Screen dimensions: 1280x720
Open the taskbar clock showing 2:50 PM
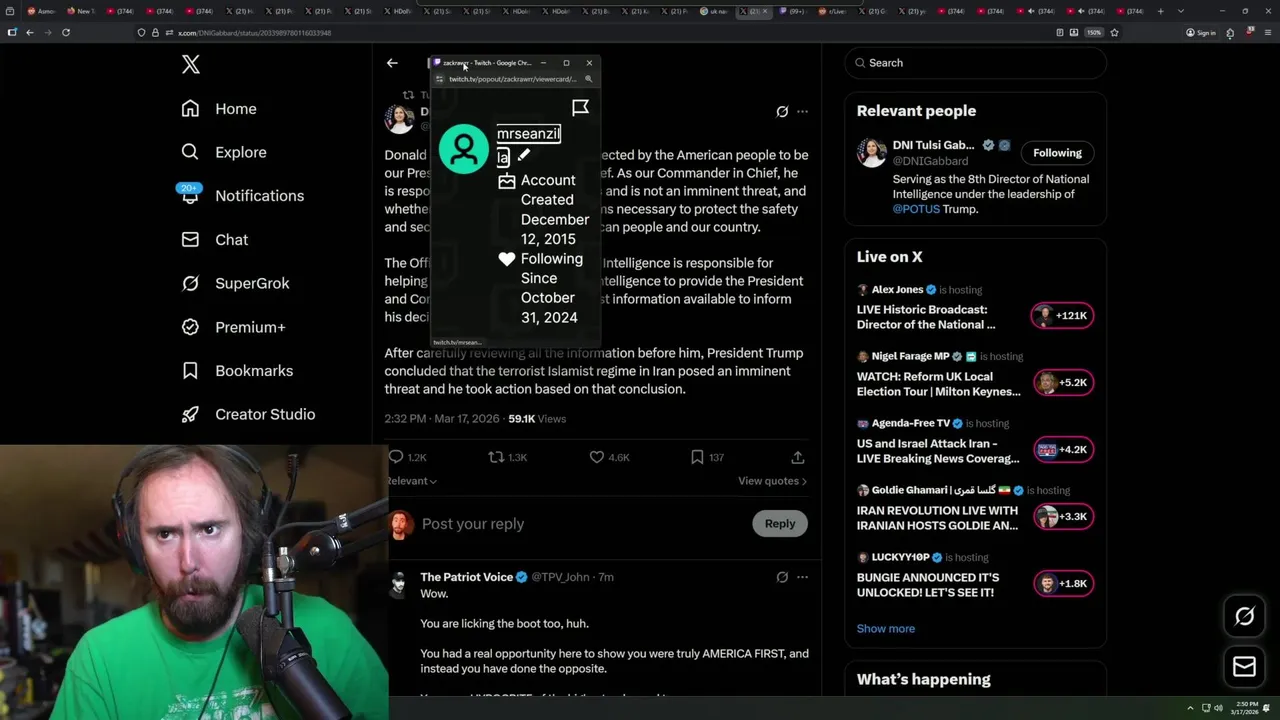(1243, 709)
